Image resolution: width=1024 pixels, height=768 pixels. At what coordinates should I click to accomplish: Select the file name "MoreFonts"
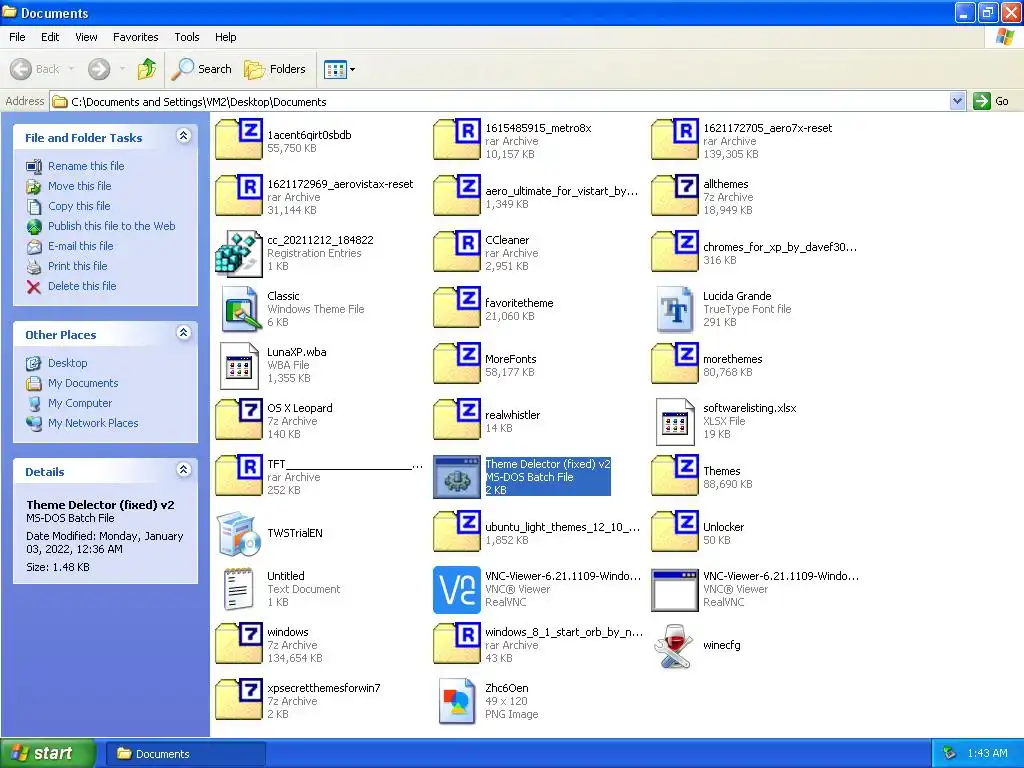[x=511, y=359]
